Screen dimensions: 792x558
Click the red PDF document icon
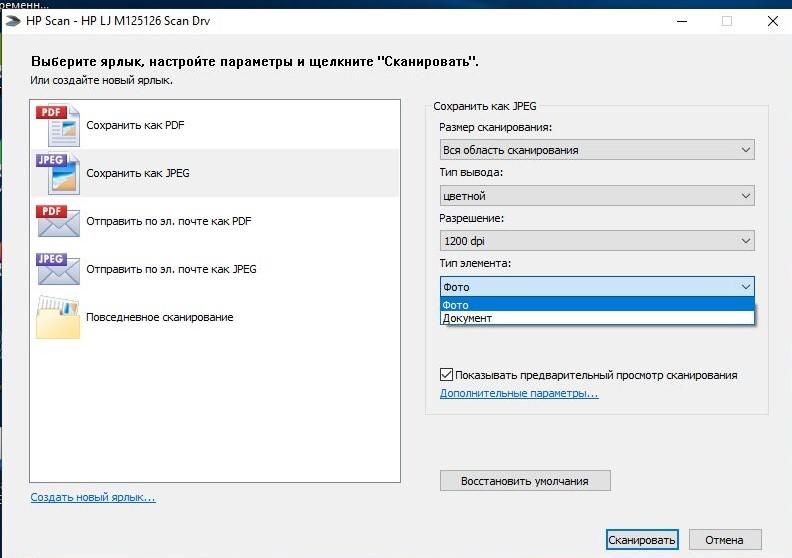click(x=58, y=125)
